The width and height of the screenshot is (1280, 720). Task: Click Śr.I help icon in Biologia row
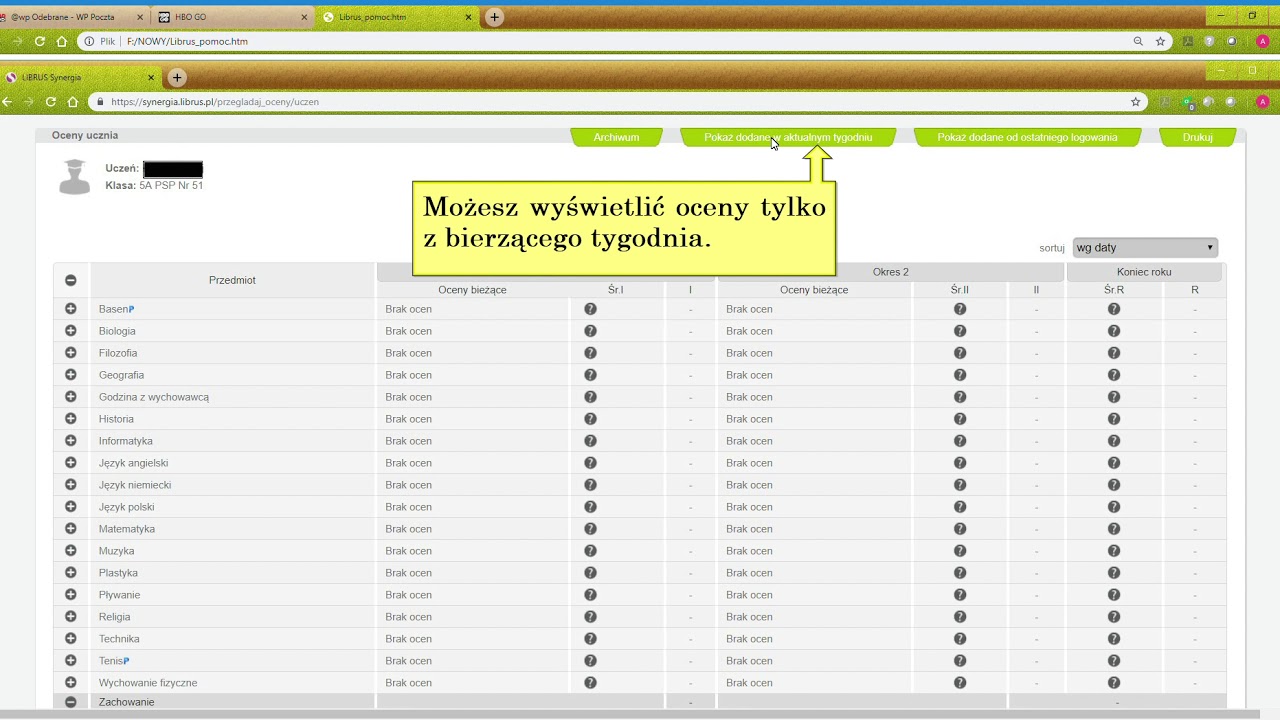pyautogui.click(x=590, y=331)
